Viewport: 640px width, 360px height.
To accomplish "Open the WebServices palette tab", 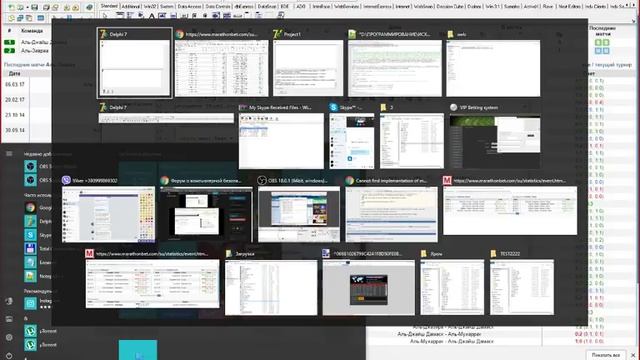I will coord(346,7).
